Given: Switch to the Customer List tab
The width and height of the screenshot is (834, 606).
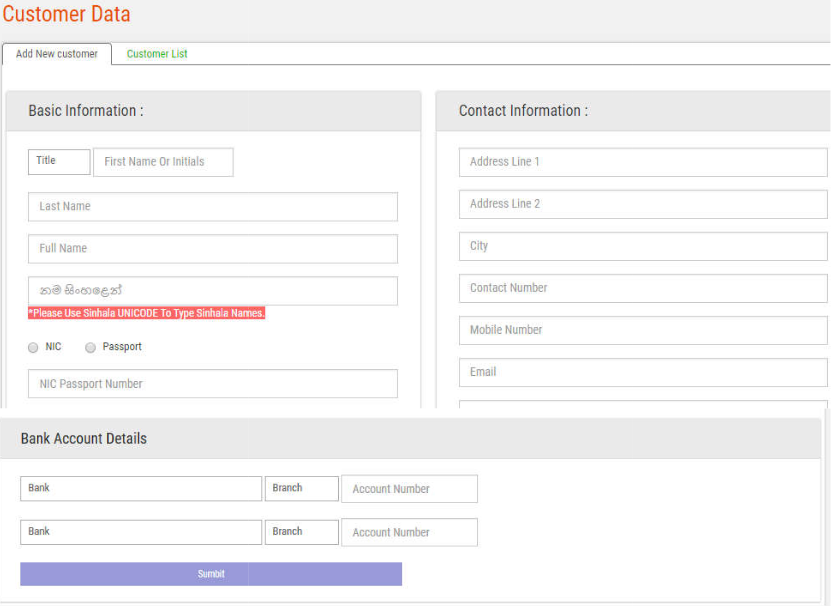Looking at the screenshot, I should (x=156, y=54).
